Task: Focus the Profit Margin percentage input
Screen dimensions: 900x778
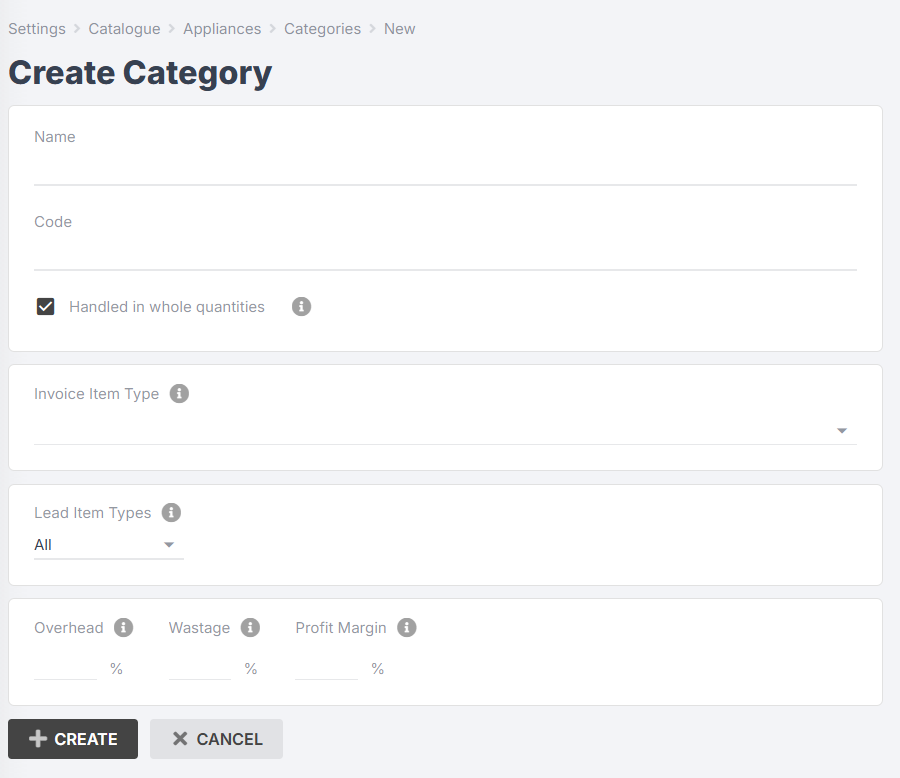Action: [x=326, y=667]
